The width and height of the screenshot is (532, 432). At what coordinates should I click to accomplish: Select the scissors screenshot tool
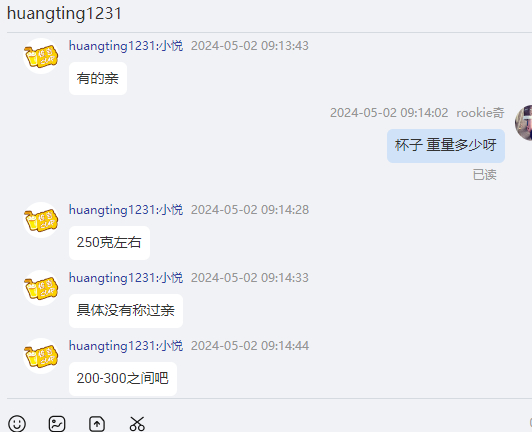(137, 424)
